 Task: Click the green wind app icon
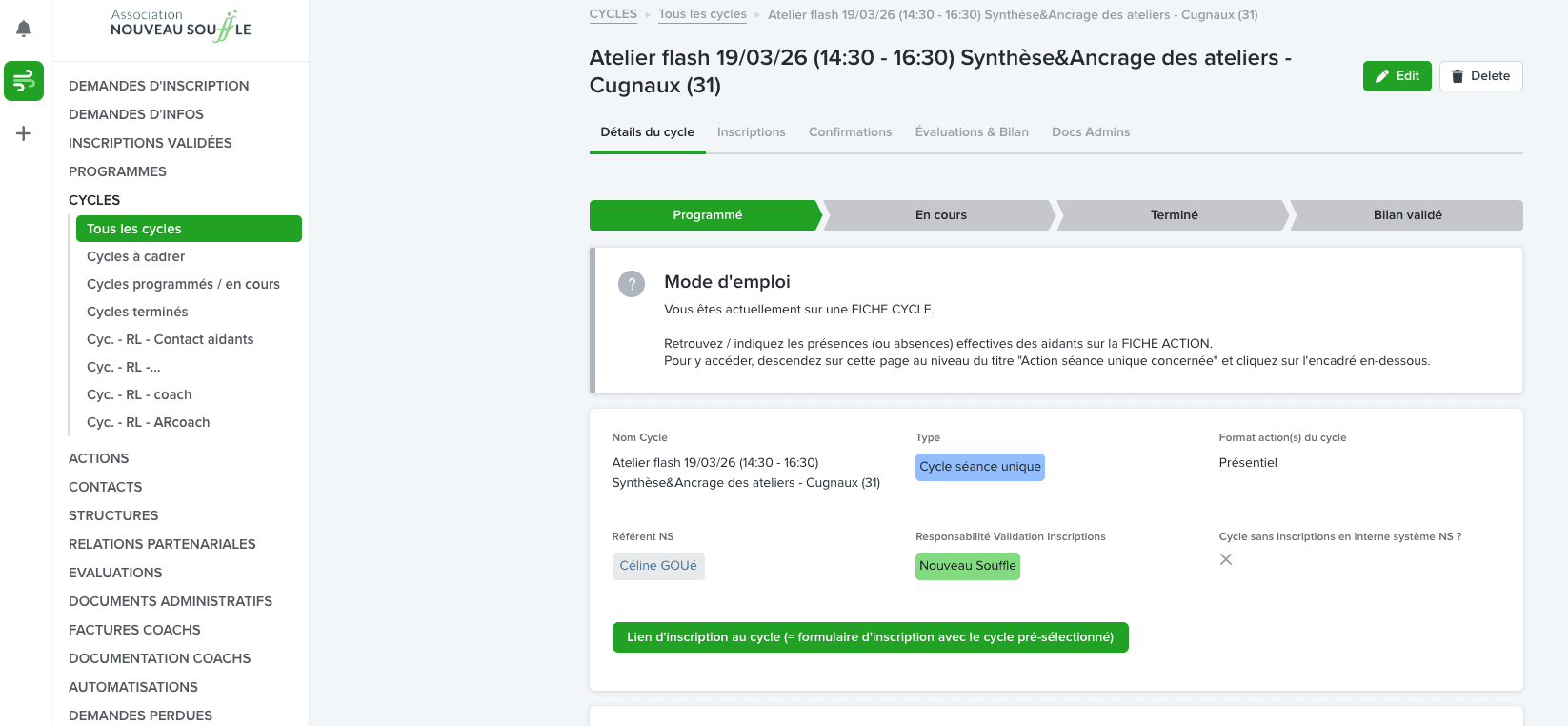tap(24, 81)
